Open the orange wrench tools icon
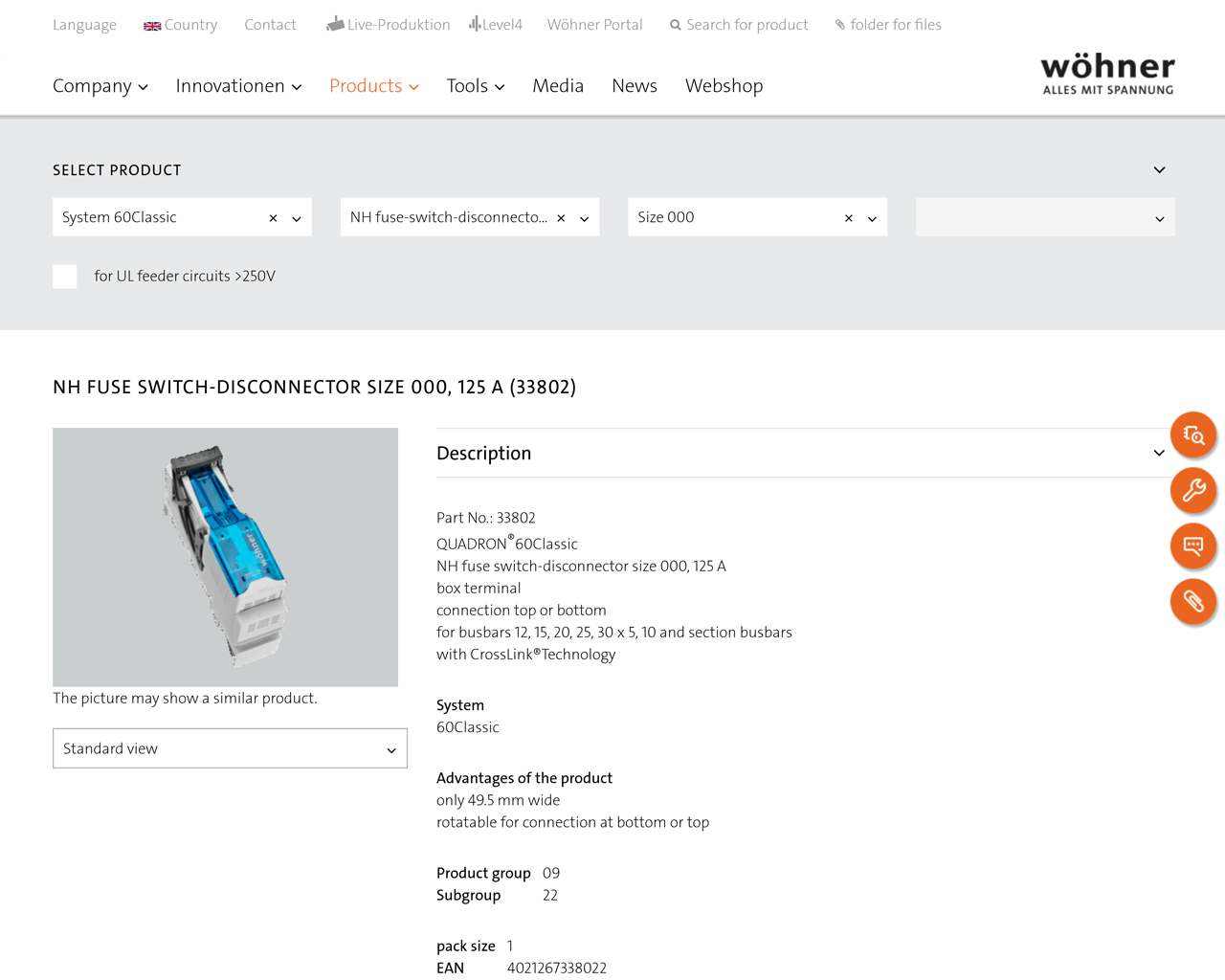 pyautogui.click(x=1193, y=490)
